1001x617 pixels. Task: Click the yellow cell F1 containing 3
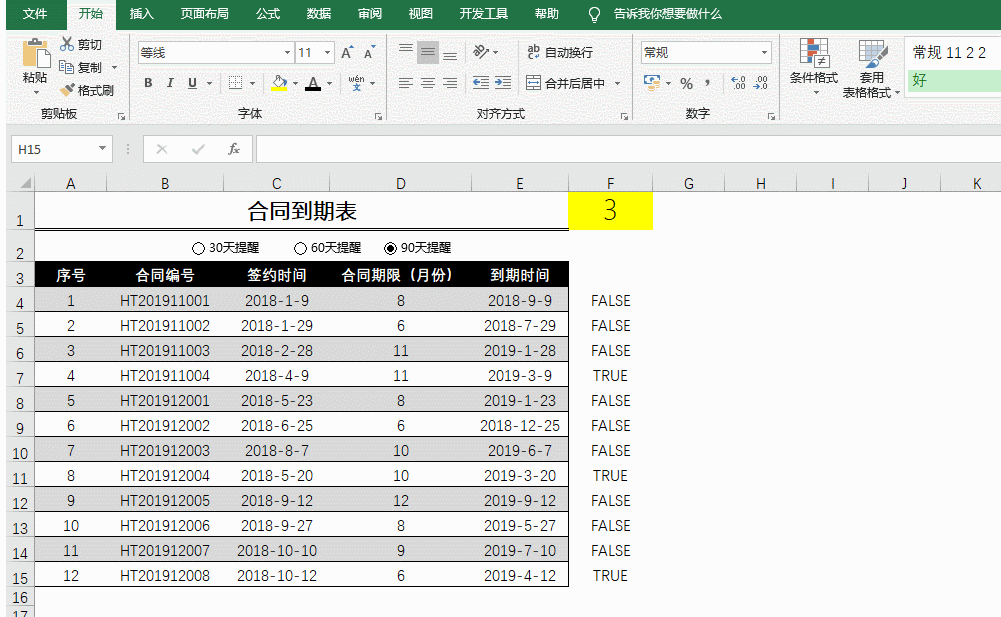tap(610, 211)
